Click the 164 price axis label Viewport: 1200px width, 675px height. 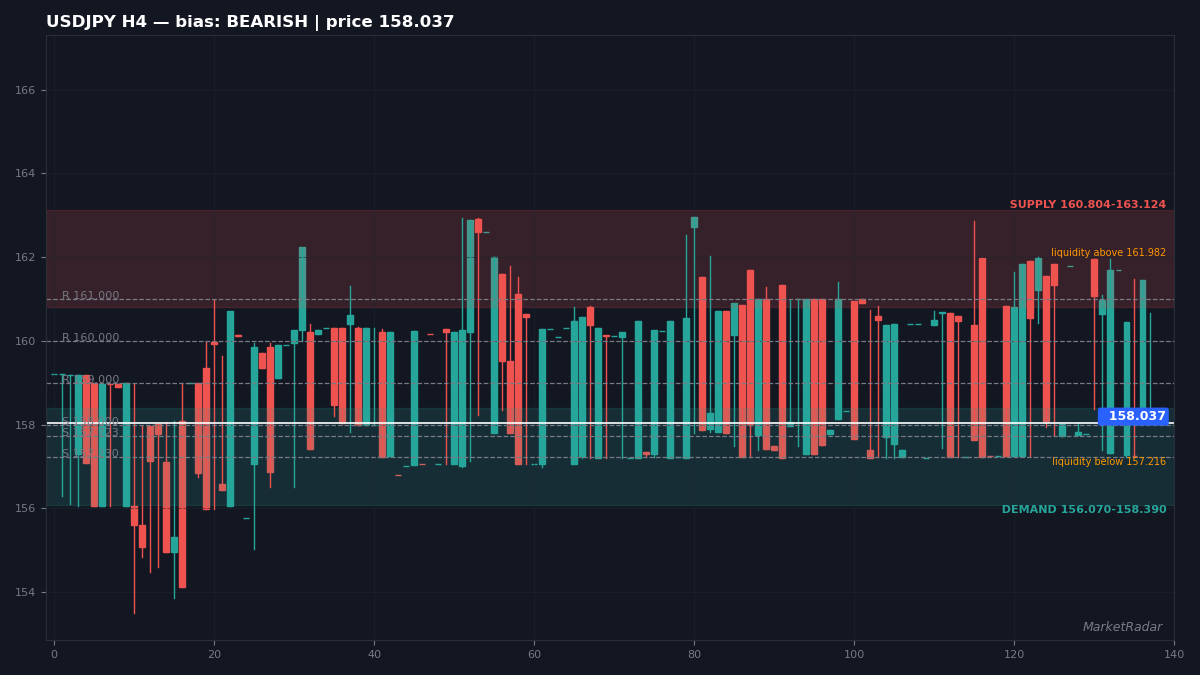25,174
